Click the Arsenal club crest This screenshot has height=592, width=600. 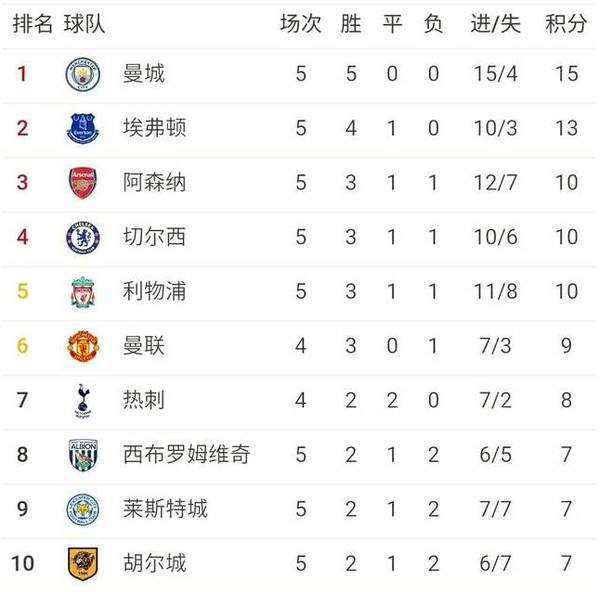coord(82,183)
